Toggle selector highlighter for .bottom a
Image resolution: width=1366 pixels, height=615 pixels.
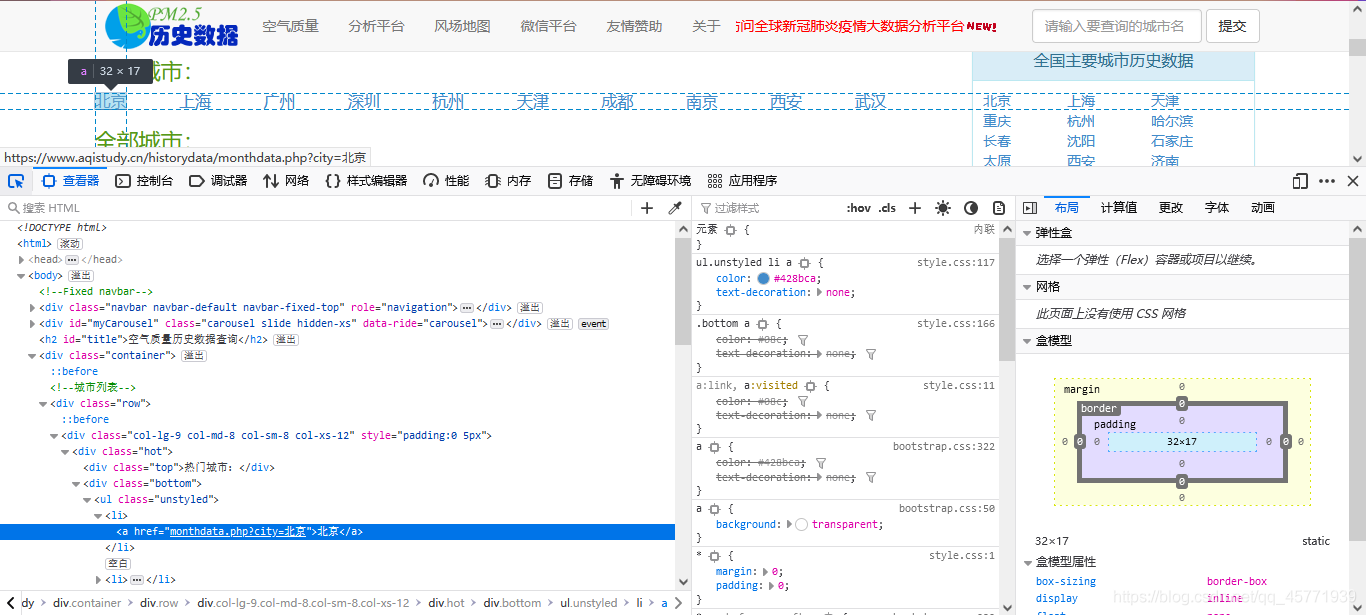(762, 324)
